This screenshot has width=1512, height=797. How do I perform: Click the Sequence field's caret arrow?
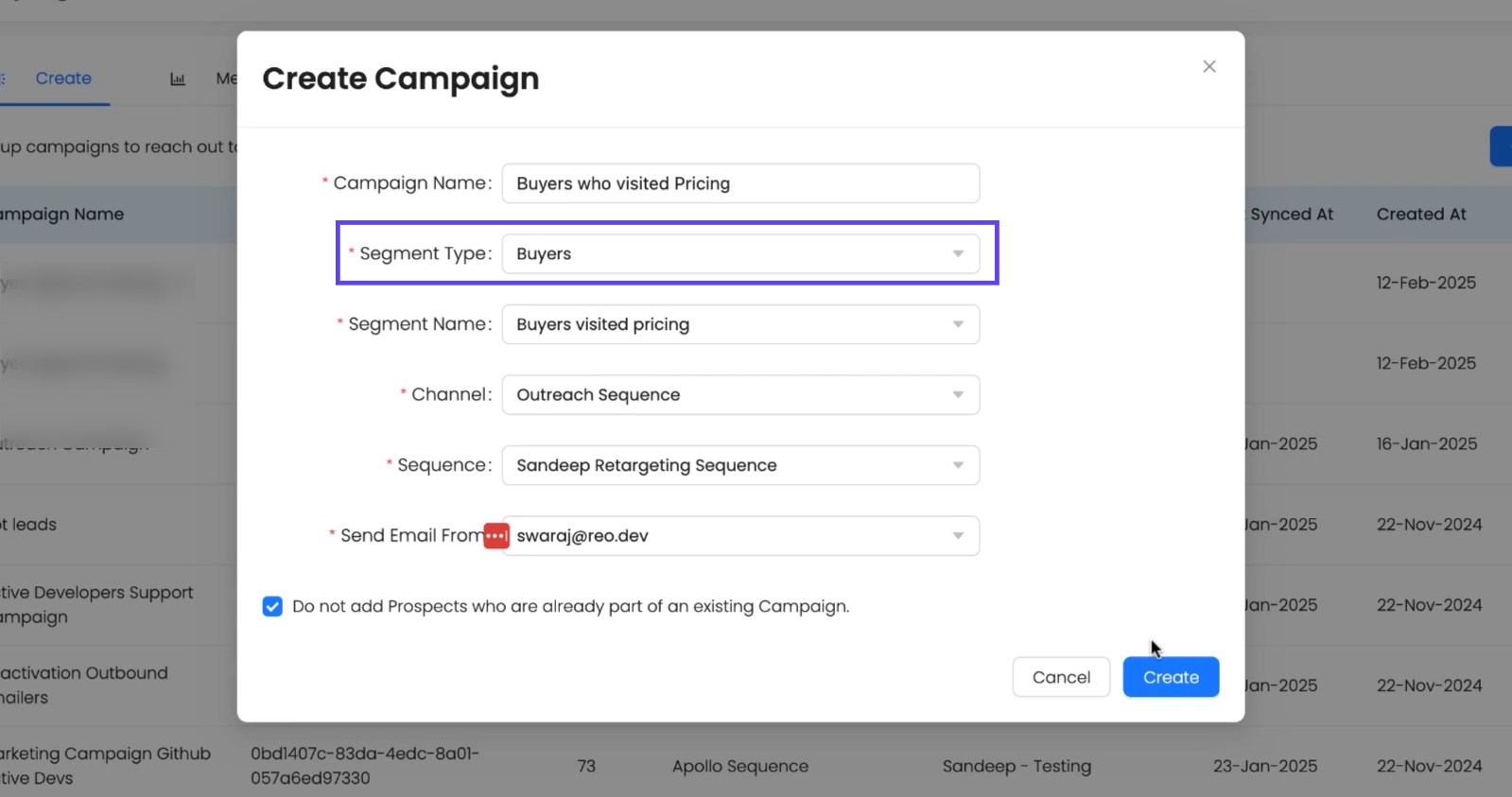(x=958, y=465)
